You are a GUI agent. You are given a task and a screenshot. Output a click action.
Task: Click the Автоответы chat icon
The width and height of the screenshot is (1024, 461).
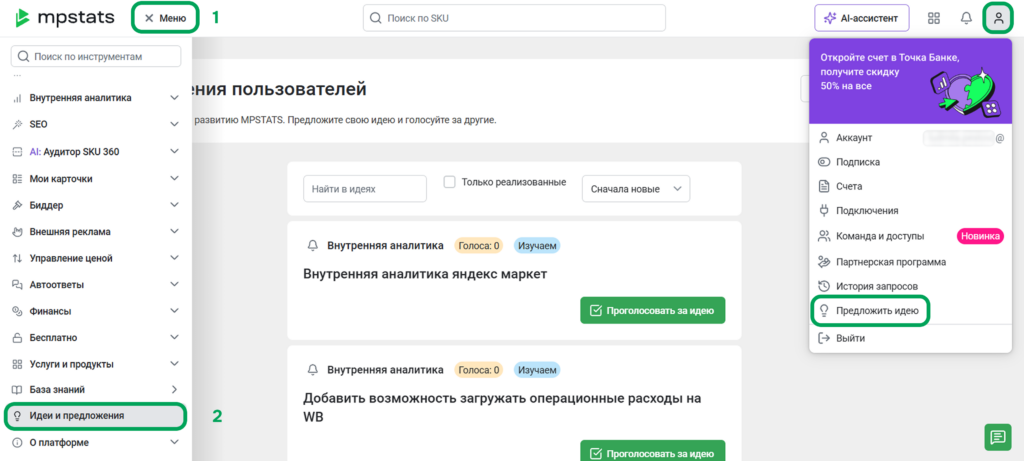pos(18,285)
